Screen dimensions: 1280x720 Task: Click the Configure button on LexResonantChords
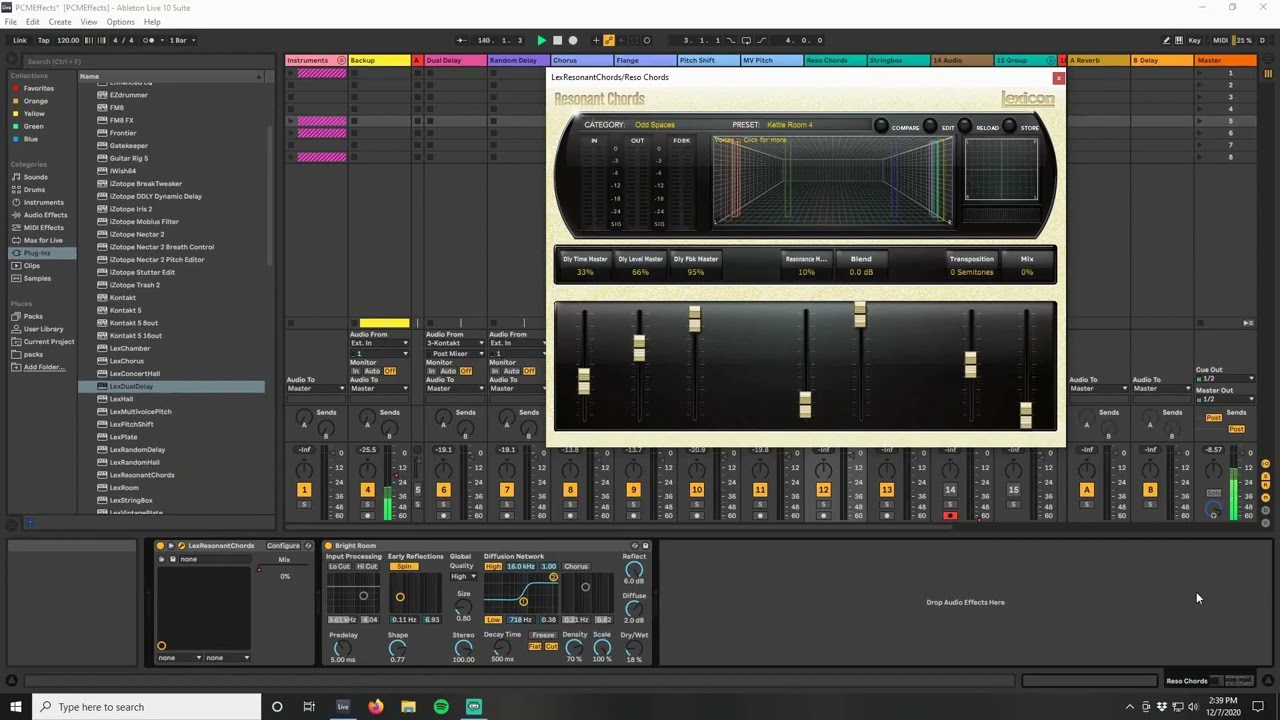tap(283, 546)
